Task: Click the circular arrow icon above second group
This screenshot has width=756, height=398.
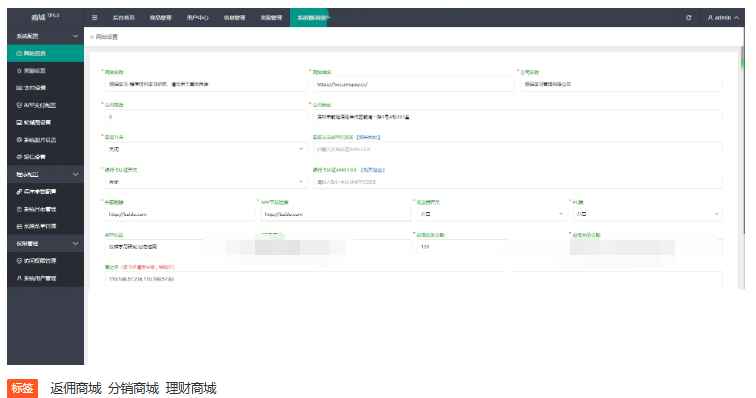Action: pos(19,157)
